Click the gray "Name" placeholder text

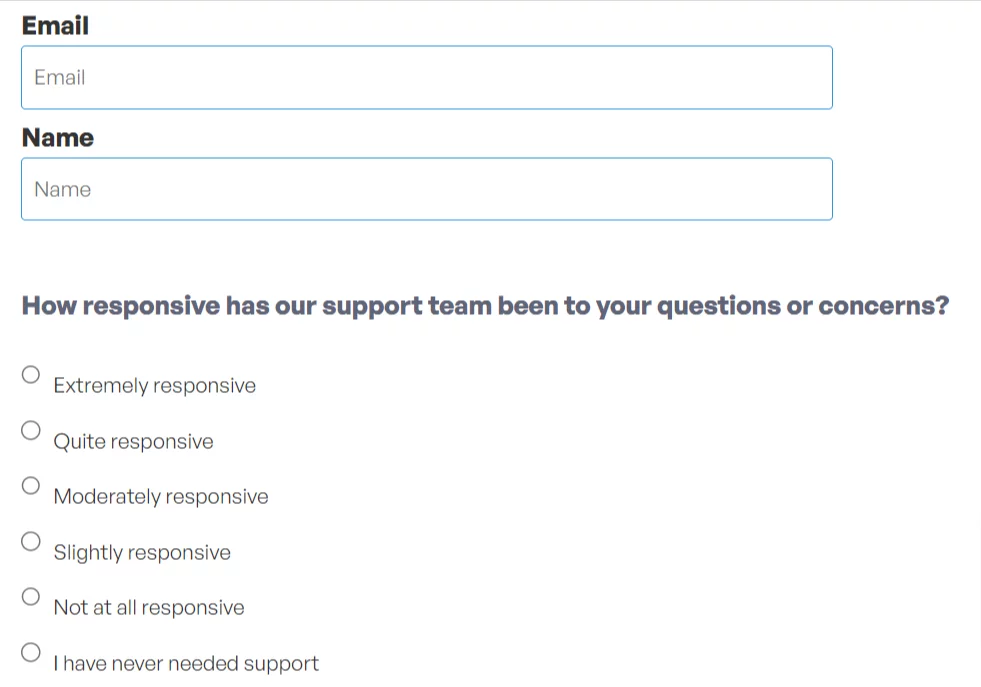click(x=62, y=190)
